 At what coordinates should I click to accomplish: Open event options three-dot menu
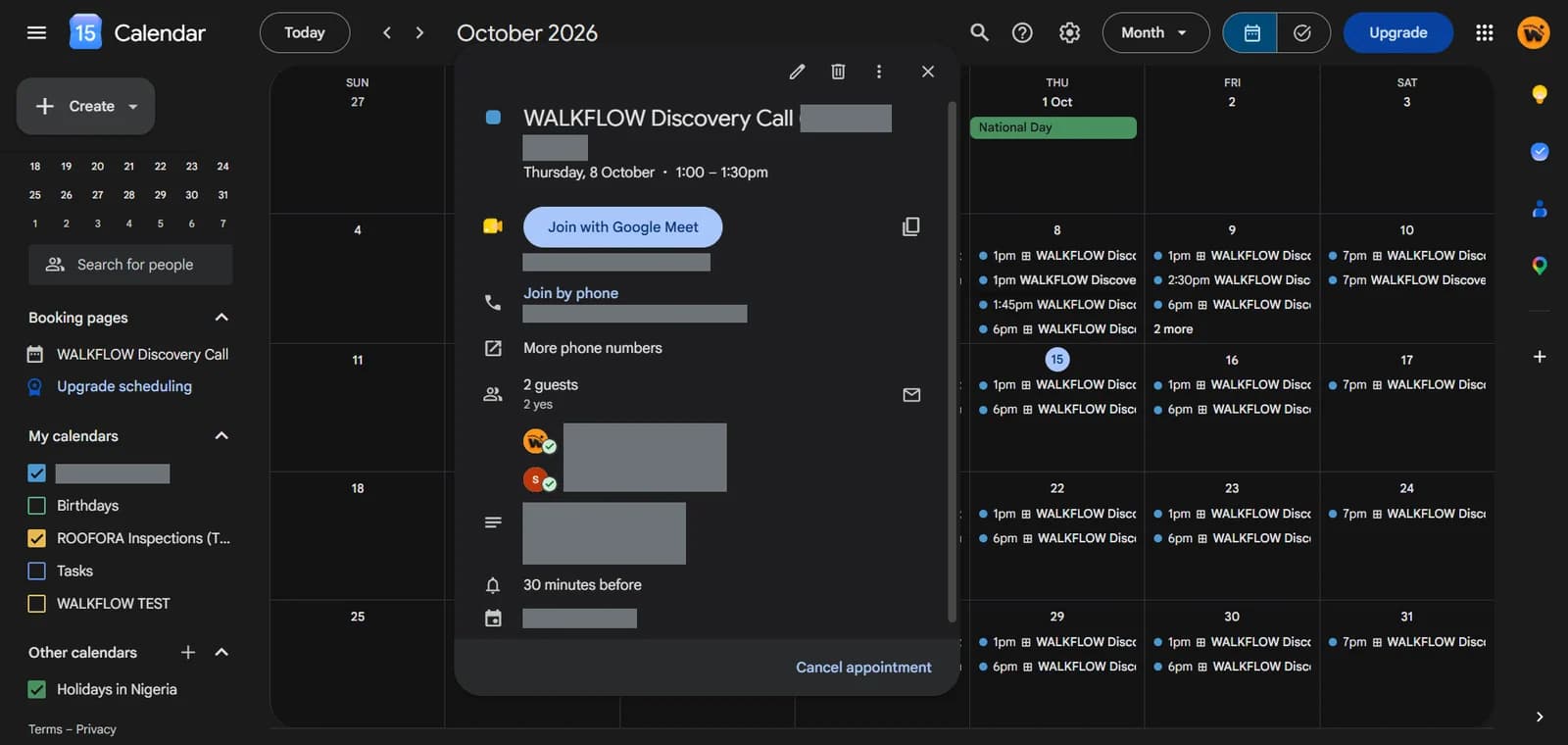point(879,72)
